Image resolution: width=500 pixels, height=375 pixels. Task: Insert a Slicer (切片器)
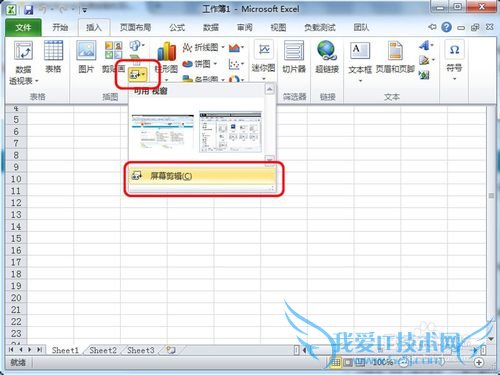pos(294,51)
